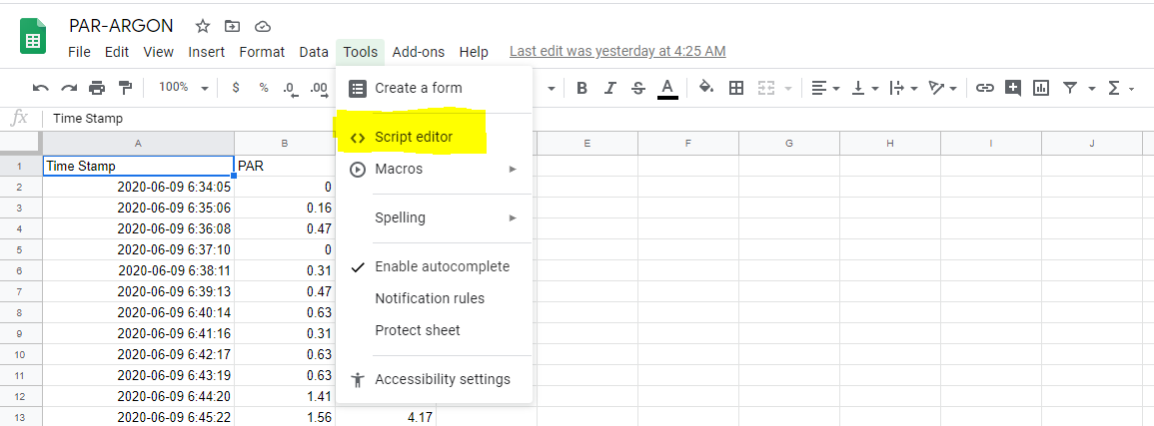Toggle strikethrough formatting
Image resolution: width=1154 pixels, height=426 pixels.
[x=638, y=88]
